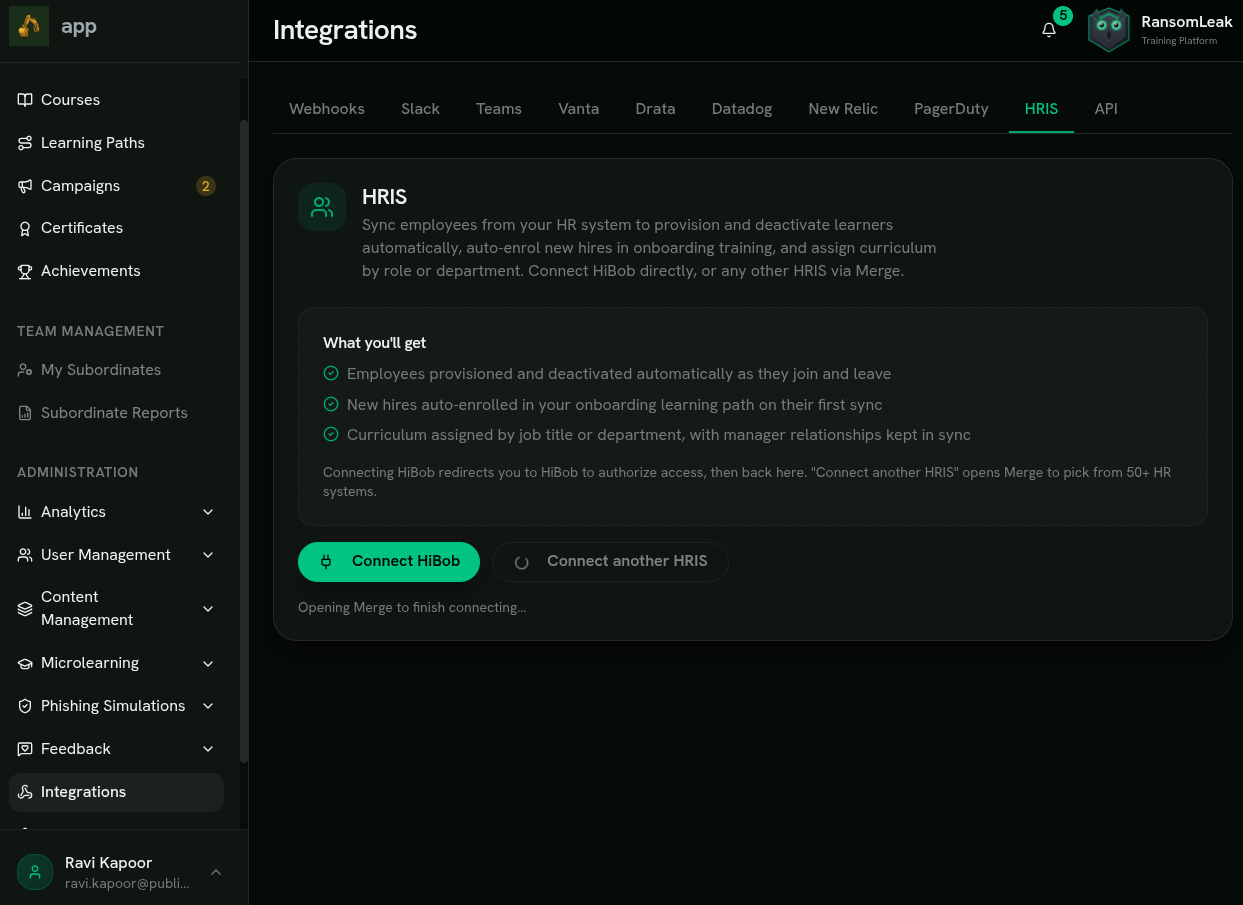Screen dimensions: 1243x905
Task: Expand the Phishing Simulations chevron
Action: click(208, 706)
